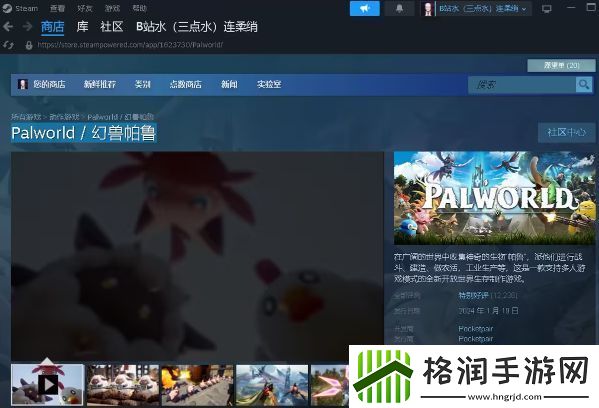Screen dimensions: 599x408
Task: Open the 好友 menu
Action: coord(84,8)
